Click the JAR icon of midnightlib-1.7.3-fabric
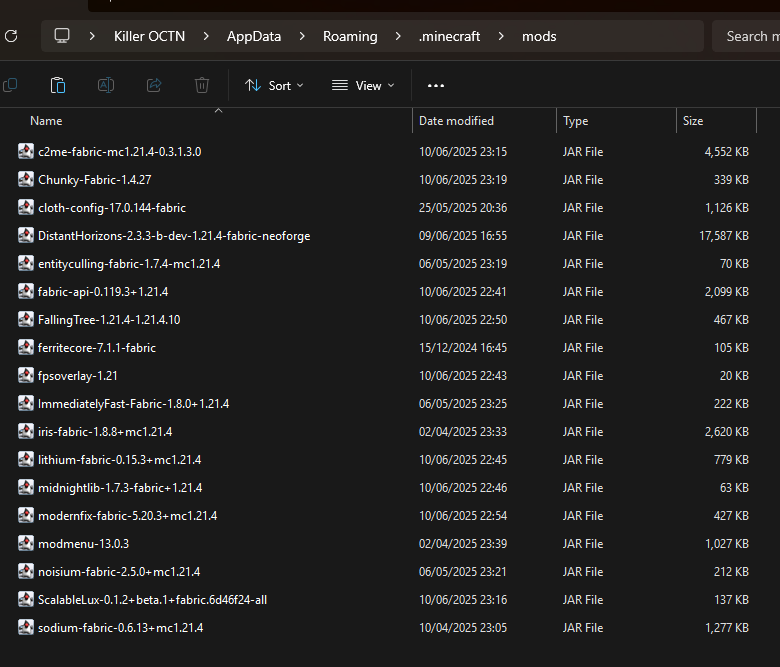This screenshot has width=780, height=667. point(26,487)
